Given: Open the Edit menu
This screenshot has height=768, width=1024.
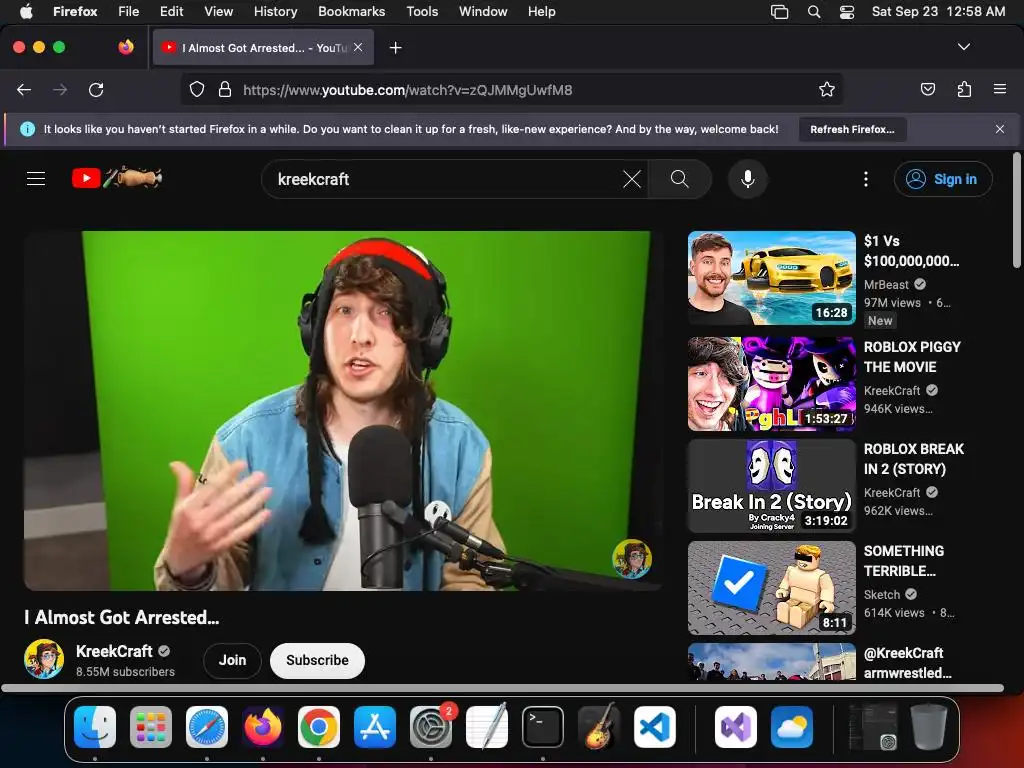Looking at the screenshot, I should pos(171,11).
